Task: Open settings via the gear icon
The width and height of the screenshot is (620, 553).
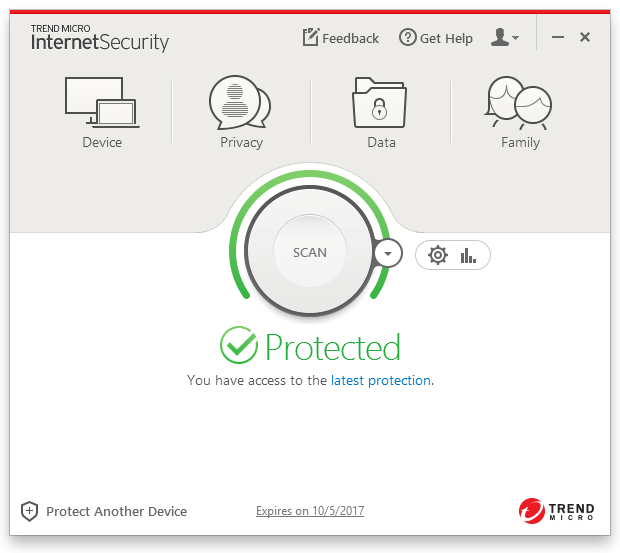Action: [x=437, y=255]
